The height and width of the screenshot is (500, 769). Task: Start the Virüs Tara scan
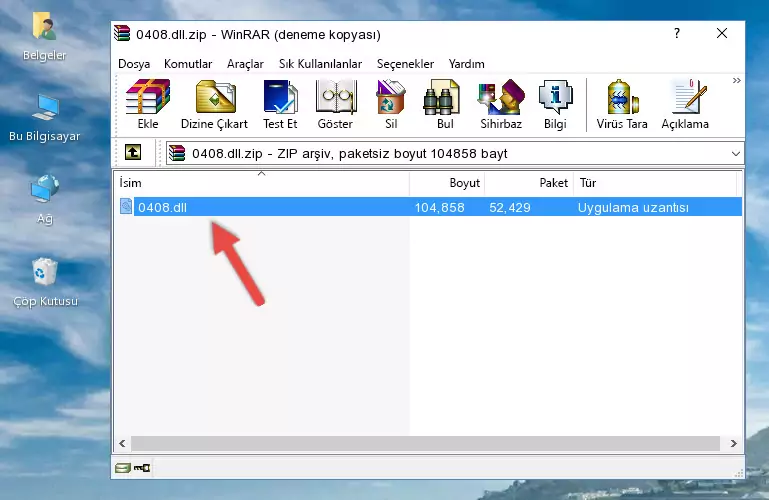622,104
